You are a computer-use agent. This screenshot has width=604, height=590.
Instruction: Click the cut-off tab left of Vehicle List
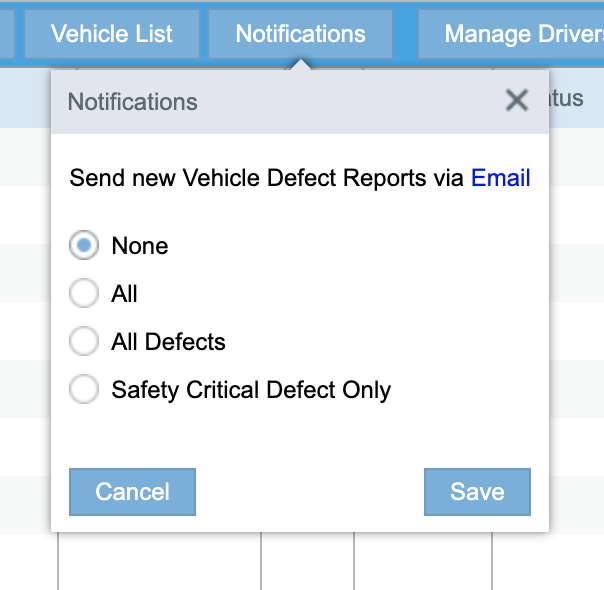(6, 34)
